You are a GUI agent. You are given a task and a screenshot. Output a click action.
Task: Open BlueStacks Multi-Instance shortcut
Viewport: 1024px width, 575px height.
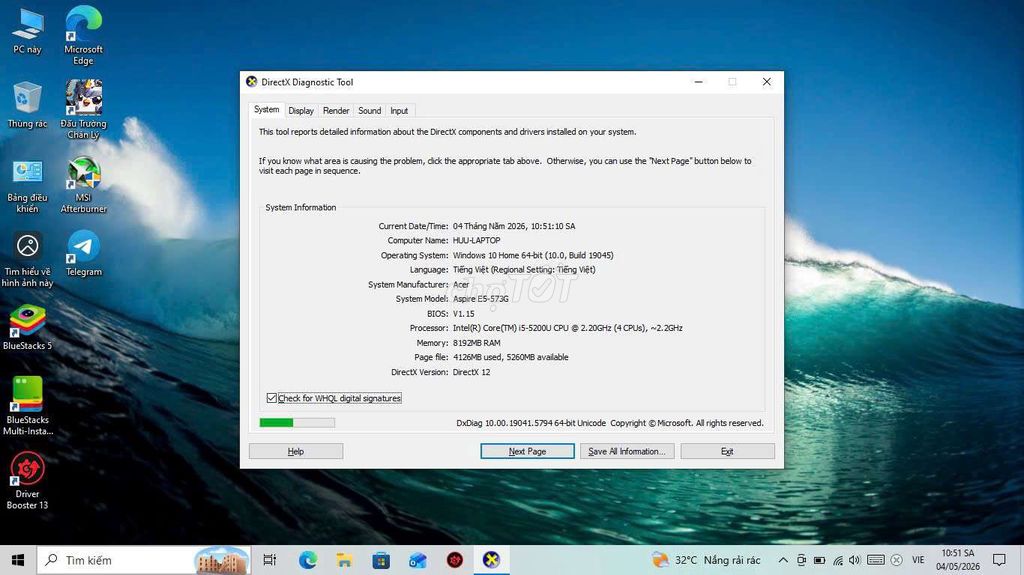(x=27, y=406)
